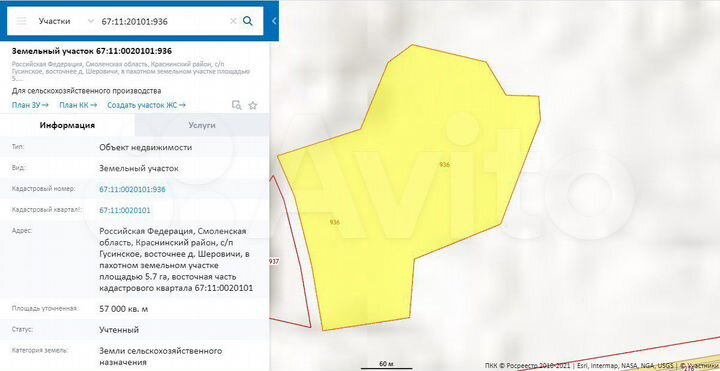The image size is (720, 371).
Task: Add parcel to favorites with star icon
Action: [253, 105]
